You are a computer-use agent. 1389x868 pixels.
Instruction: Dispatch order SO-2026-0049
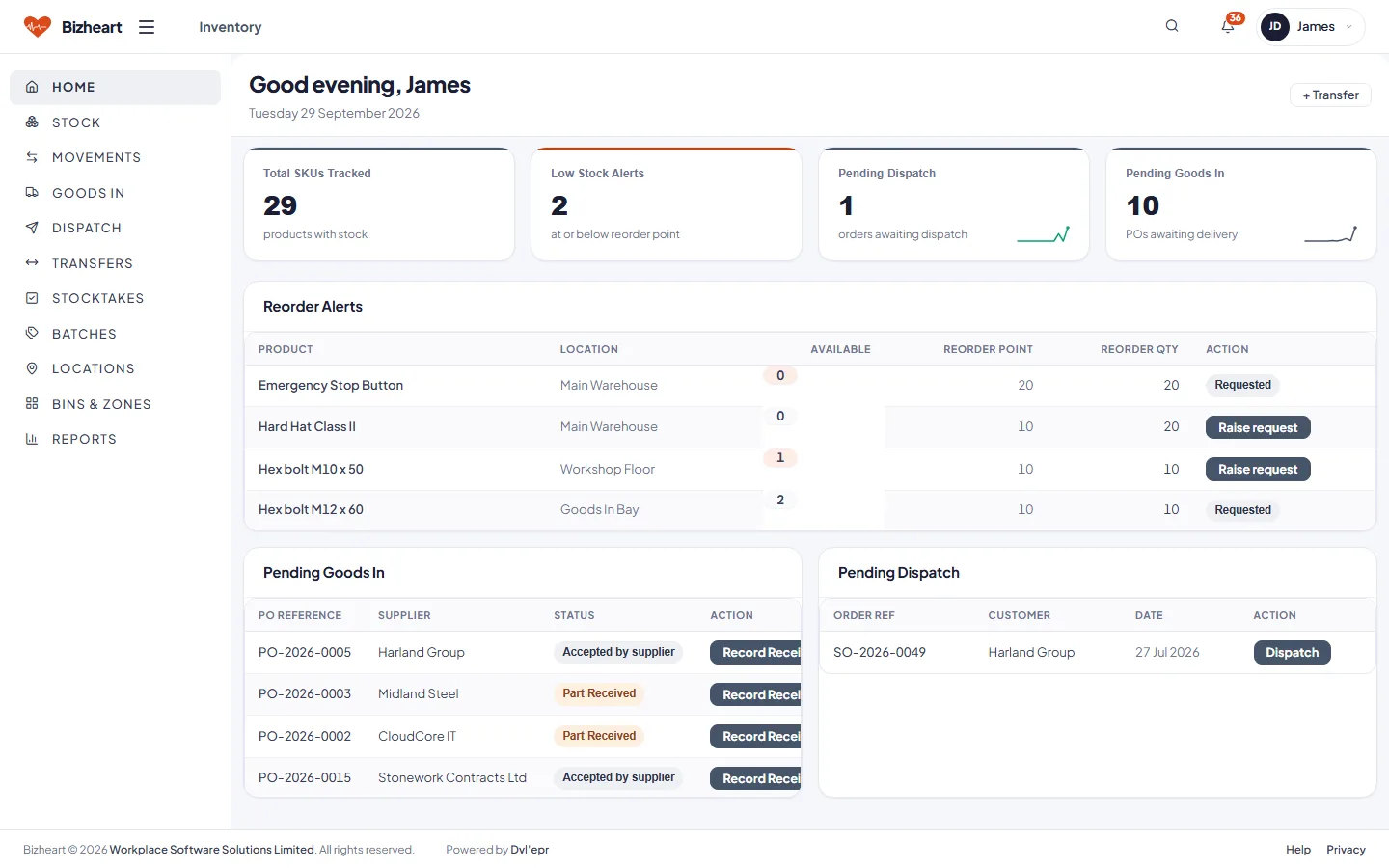click(1292, 653)
